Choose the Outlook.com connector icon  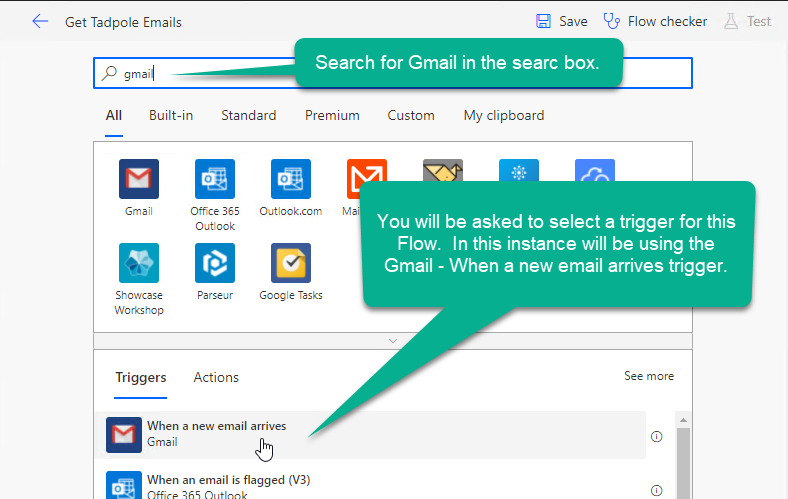(x=290, y=179)
